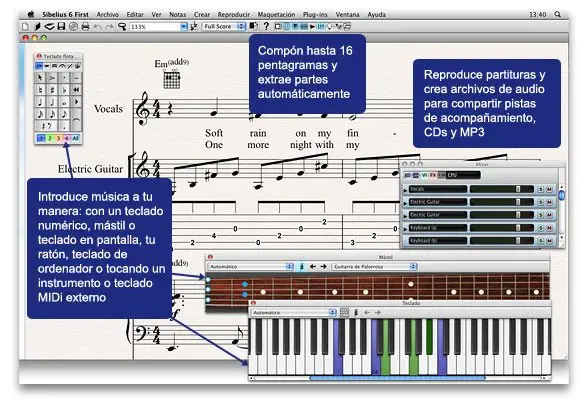Image resolution: width=588 pixels, height=400 pixels.
Task: Create a new score with the blank page icon
Action: tap(25, 27)
